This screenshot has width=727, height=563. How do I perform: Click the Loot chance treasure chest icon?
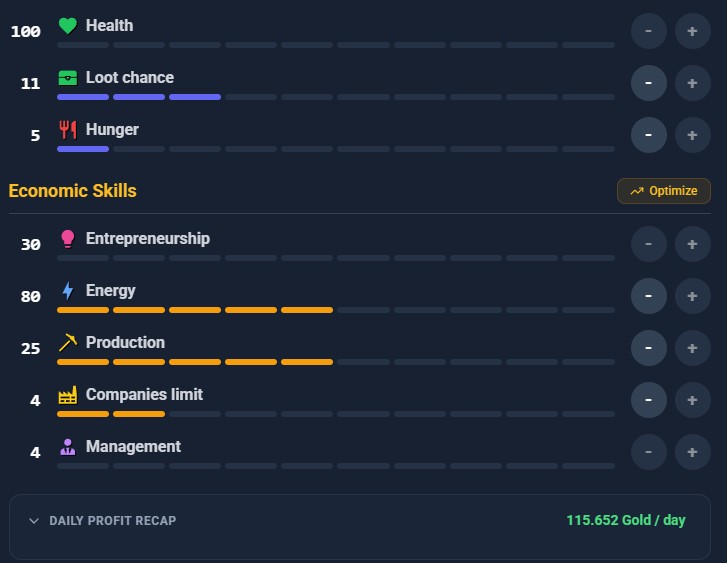(x=68, y=77)
